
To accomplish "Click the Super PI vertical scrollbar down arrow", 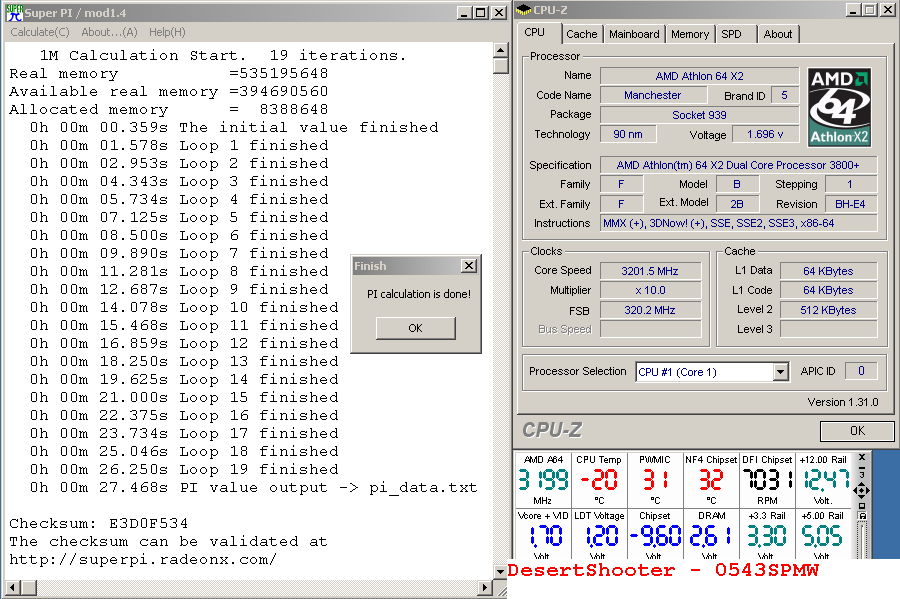I will point(501,571).
